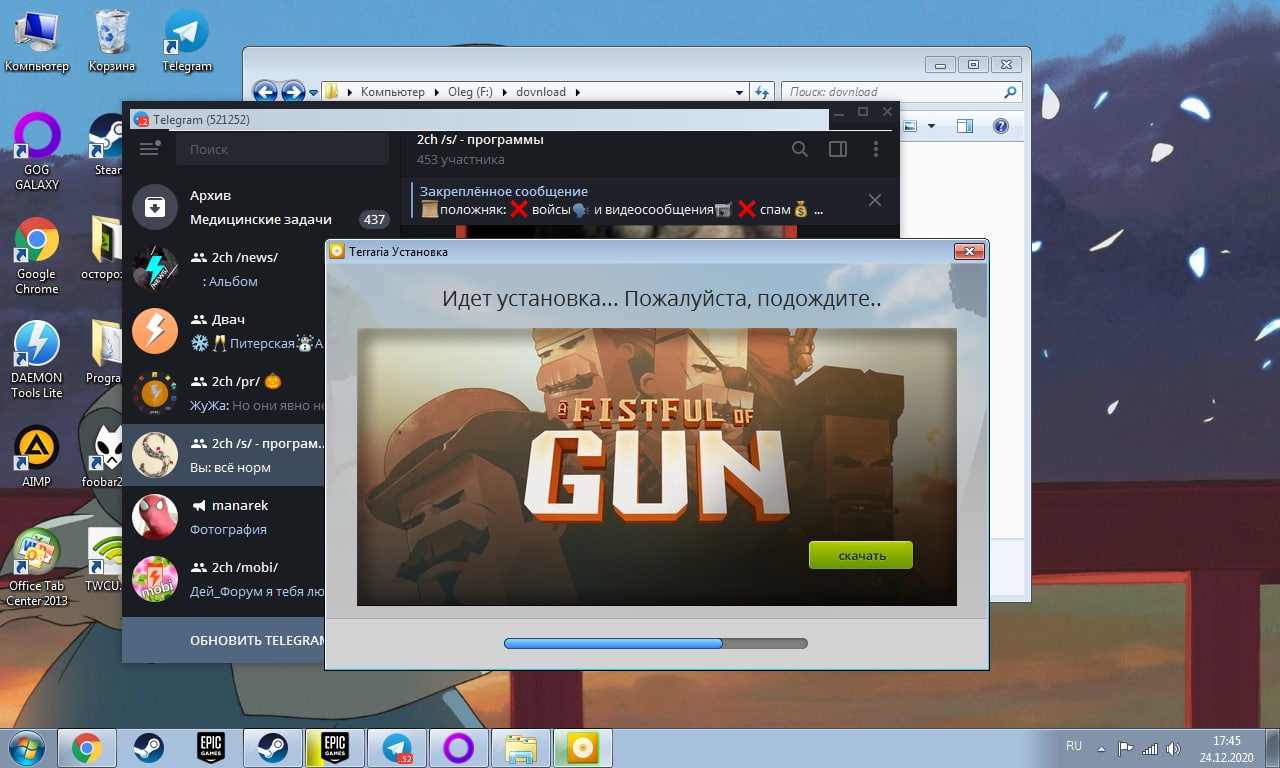
Task: Open the manarek channel
Action: 223,517
